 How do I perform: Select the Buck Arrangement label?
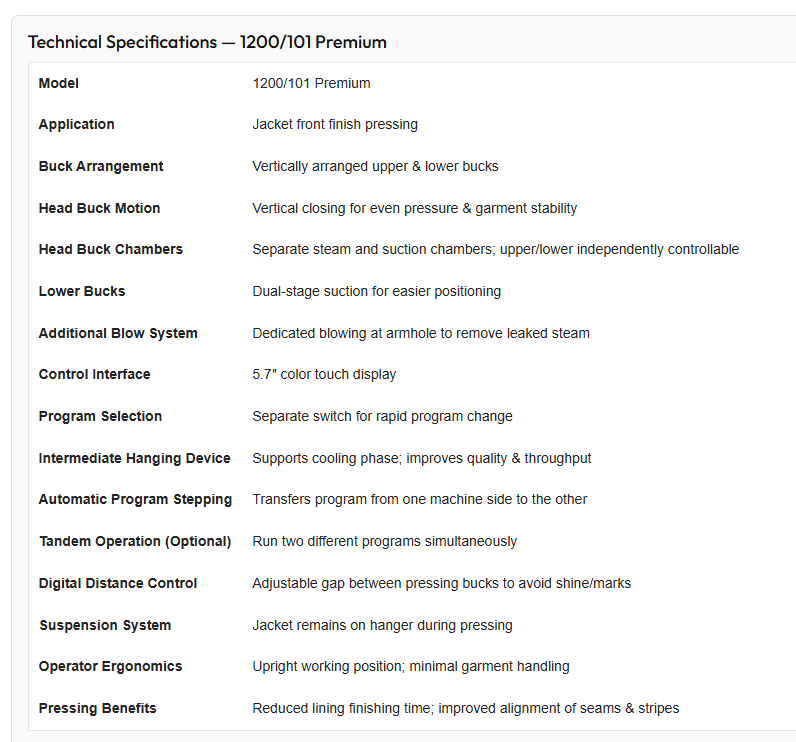101,166
